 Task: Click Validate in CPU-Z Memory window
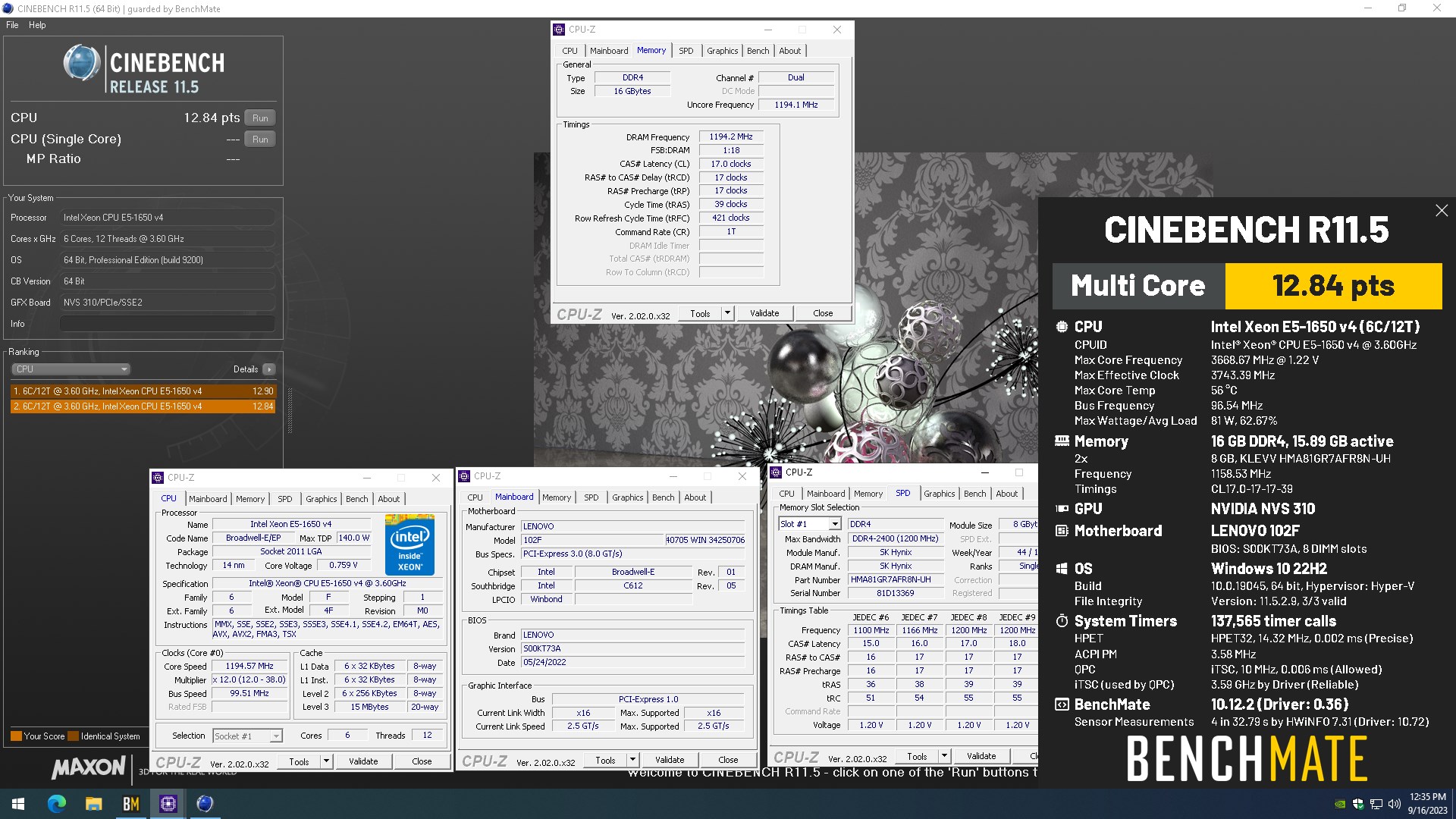[764, 313]
